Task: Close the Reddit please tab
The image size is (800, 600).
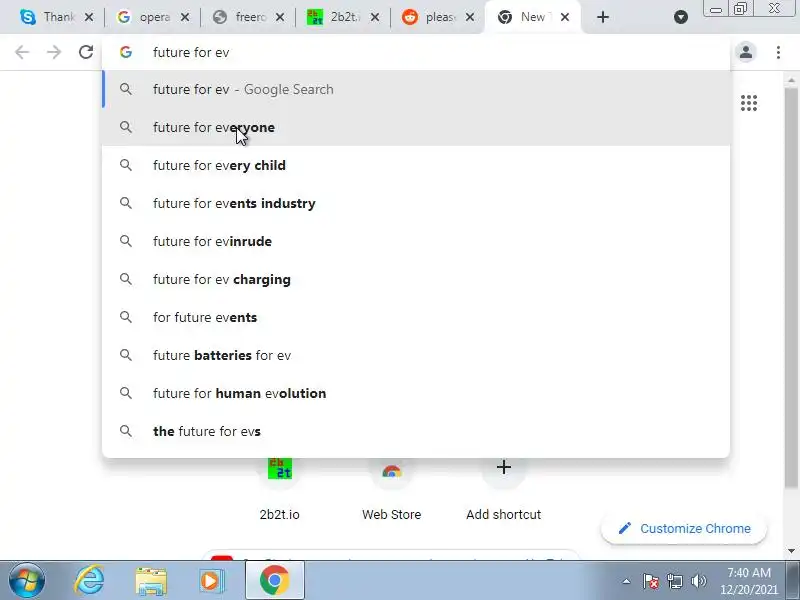Action: 469,17
